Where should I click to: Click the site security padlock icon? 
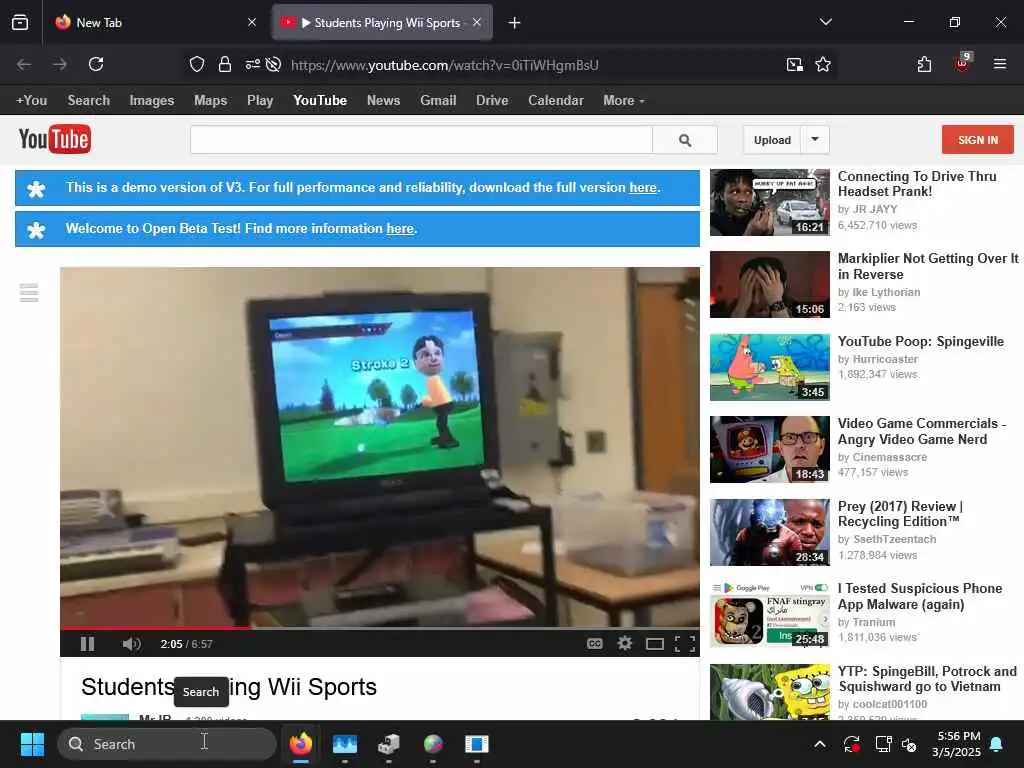point(225,64)
